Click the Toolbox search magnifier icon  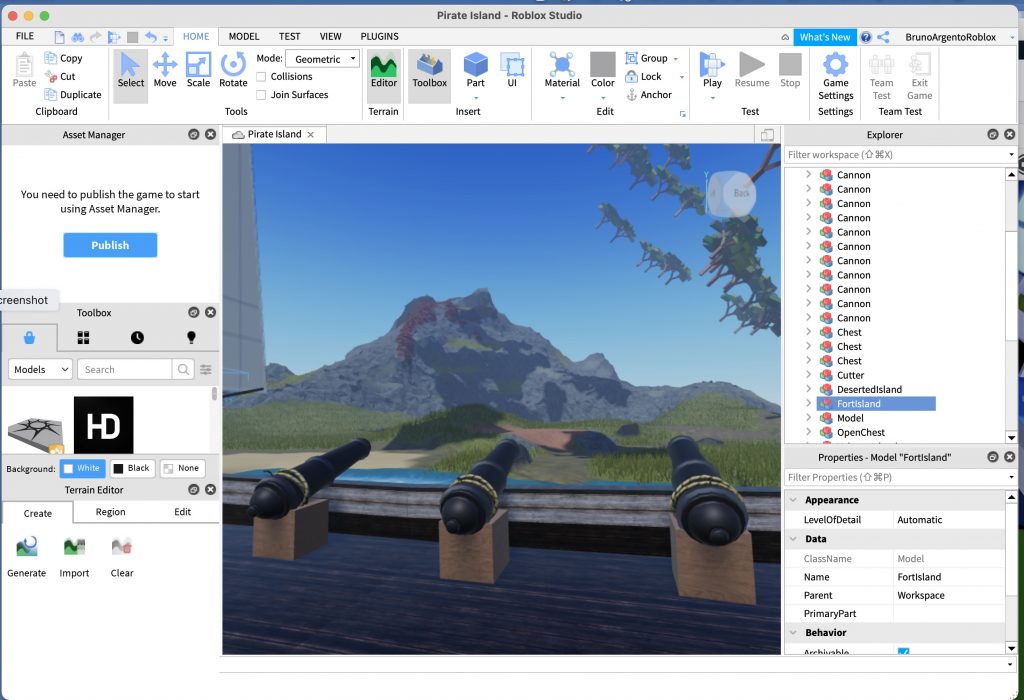[x=184, y=370]
